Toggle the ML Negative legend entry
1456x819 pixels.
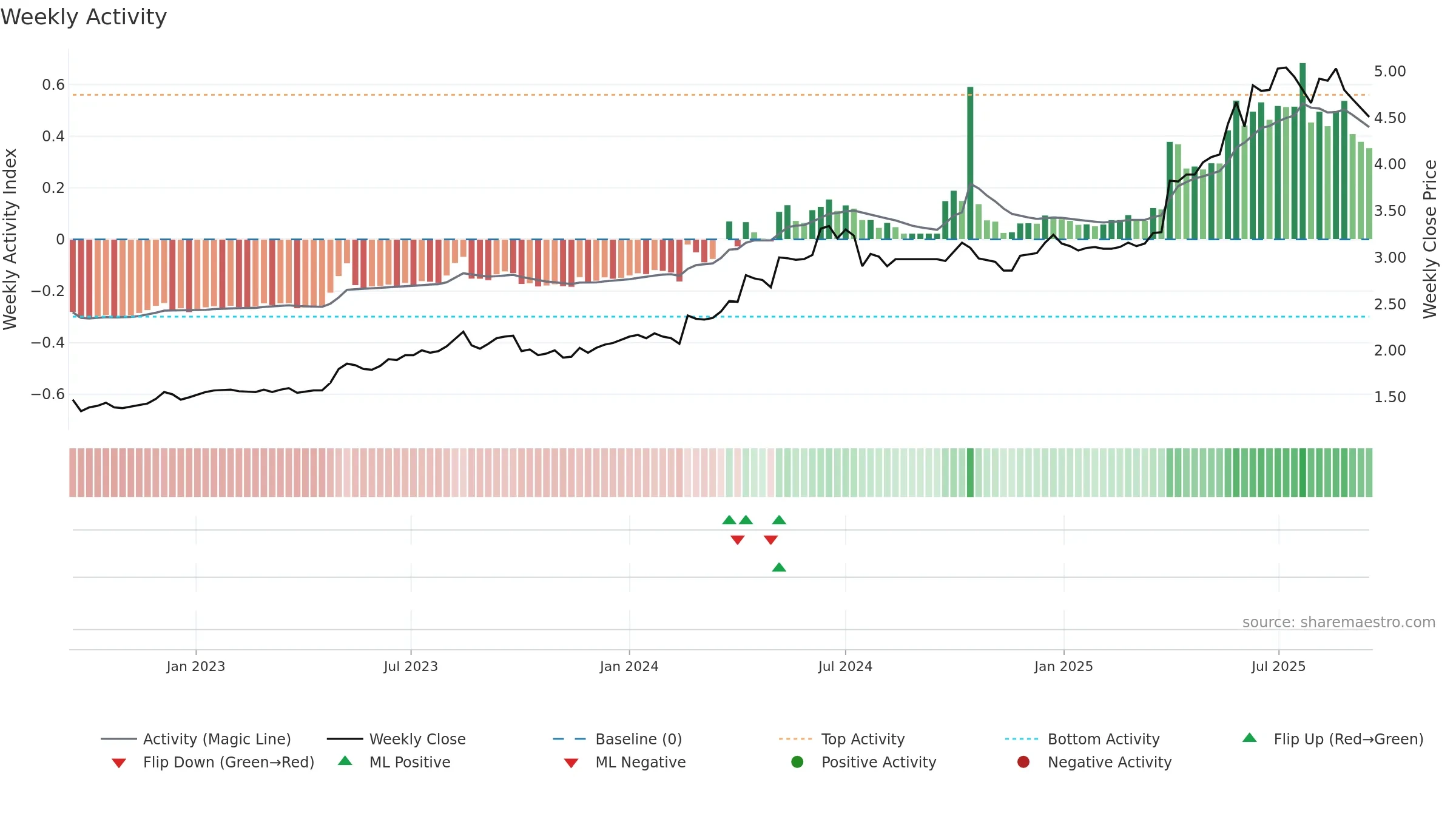coord(625,762)
